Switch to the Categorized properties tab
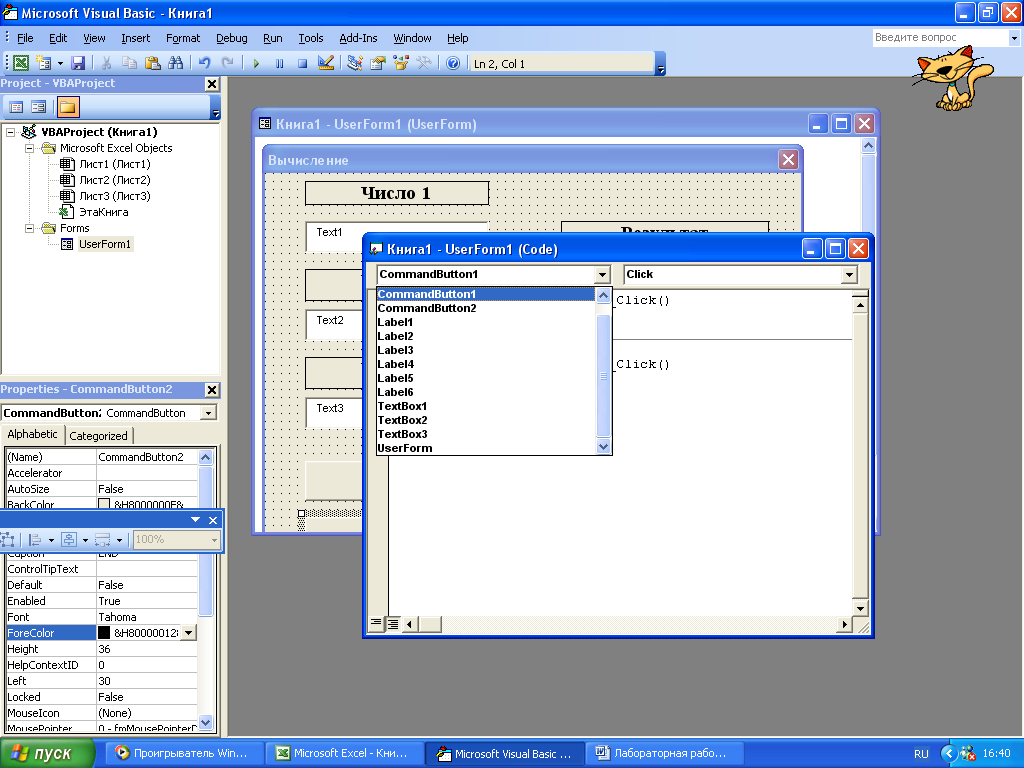Screen dimensions: 1024x768 pyautogui.click(x=99, y=436)
